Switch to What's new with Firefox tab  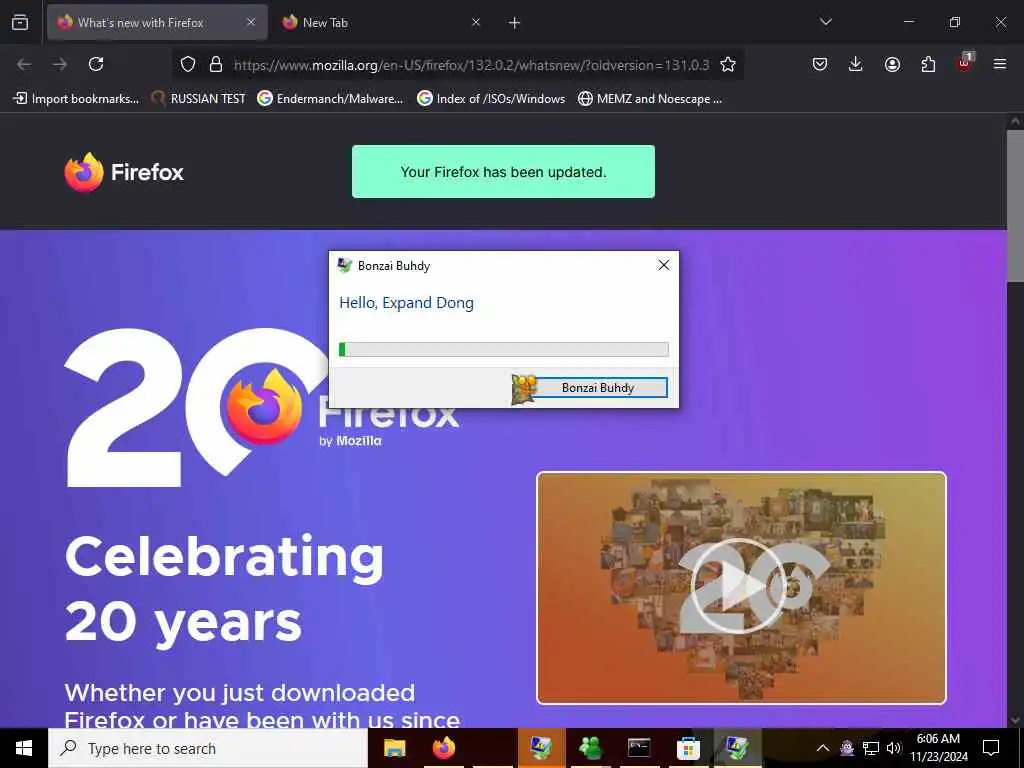click(157, 22)
